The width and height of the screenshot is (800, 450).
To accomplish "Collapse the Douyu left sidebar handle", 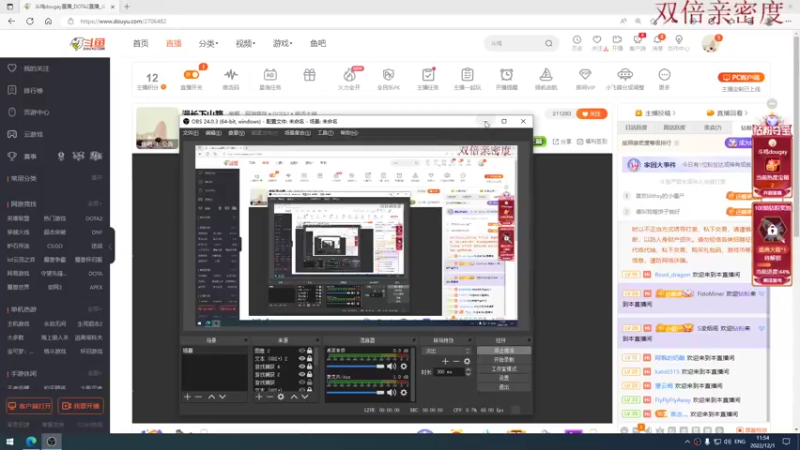I will point(111,246).
